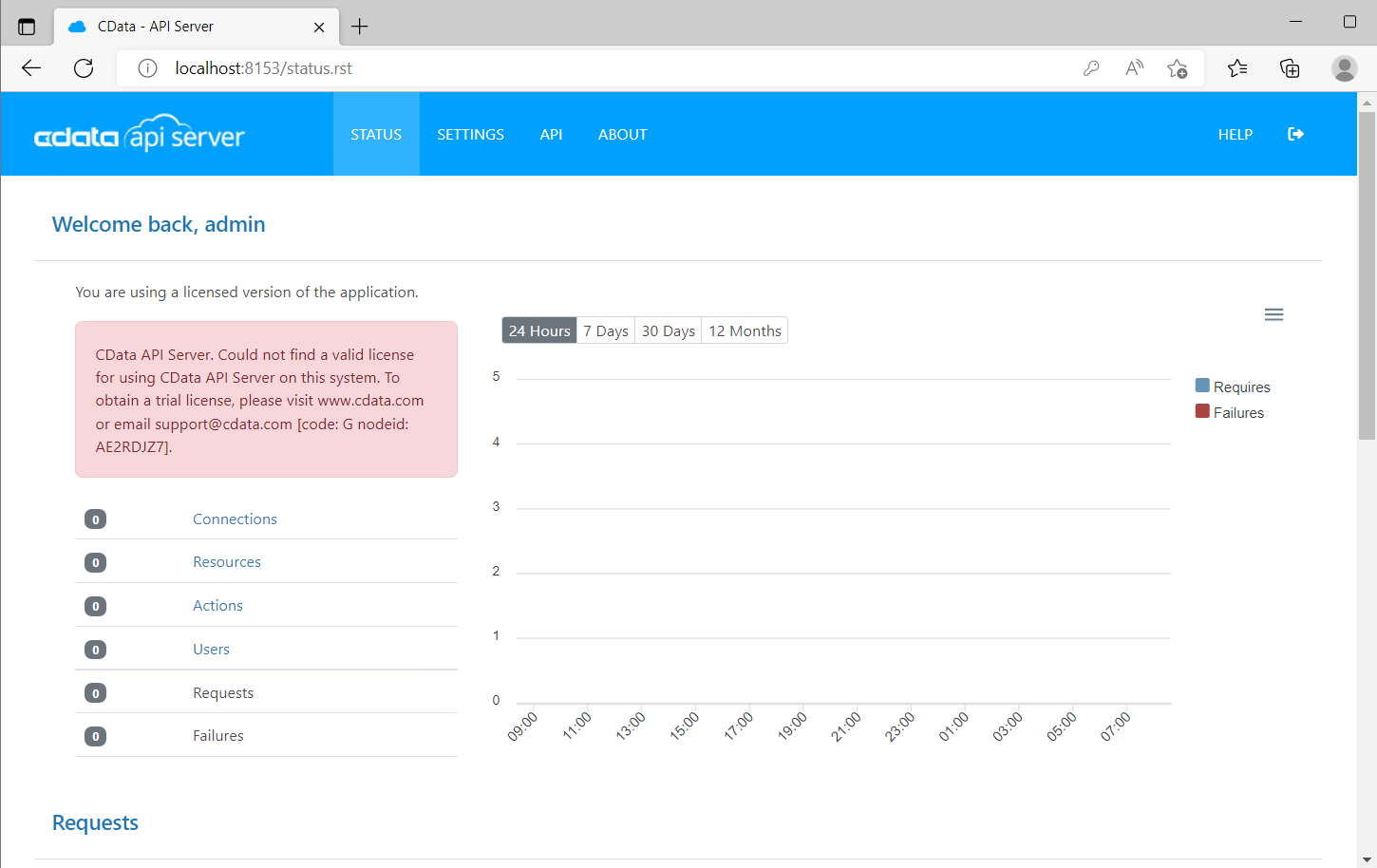The height and width of the screenshot is (868, 1377).
Task: Open the HELP menu item
Action: [x=1236, y=134]
